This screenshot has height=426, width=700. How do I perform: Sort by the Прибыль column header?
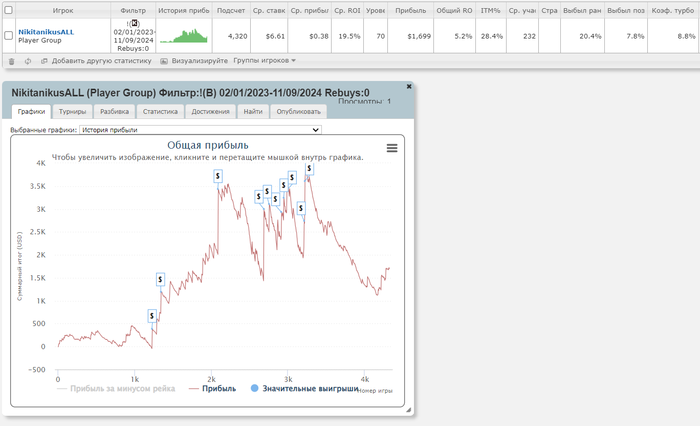[410, 10]
